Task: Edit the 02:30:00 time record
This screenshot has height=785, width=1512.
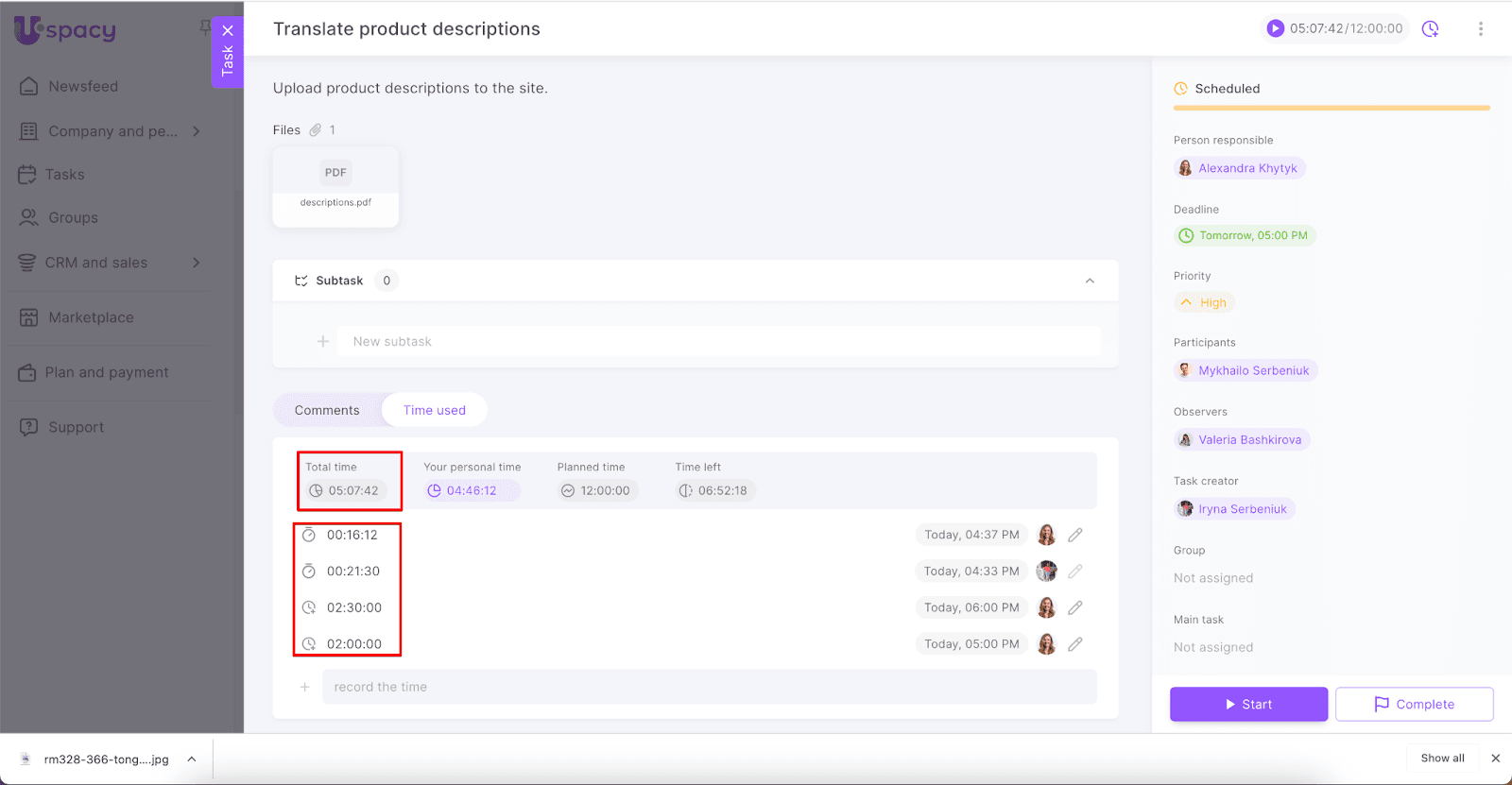Action: (1075, 608)
